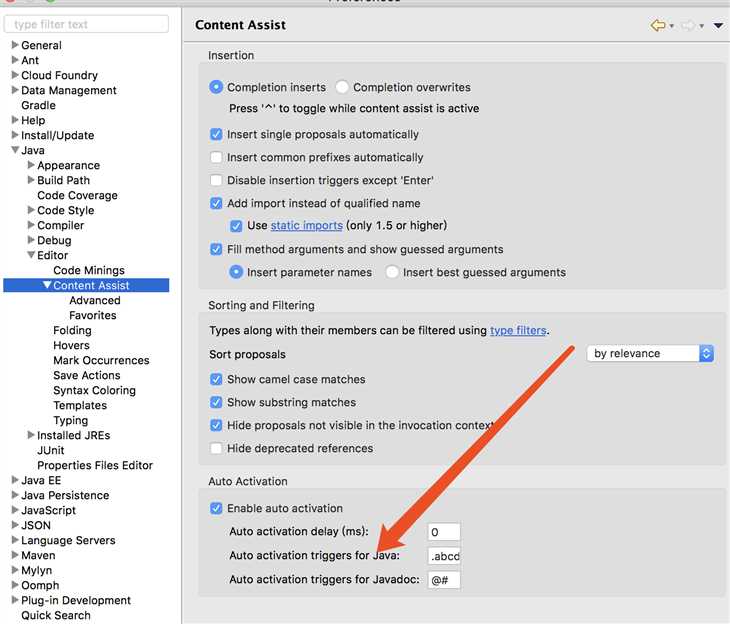Open Favorites under Content Assist

(x=93, y=315)
